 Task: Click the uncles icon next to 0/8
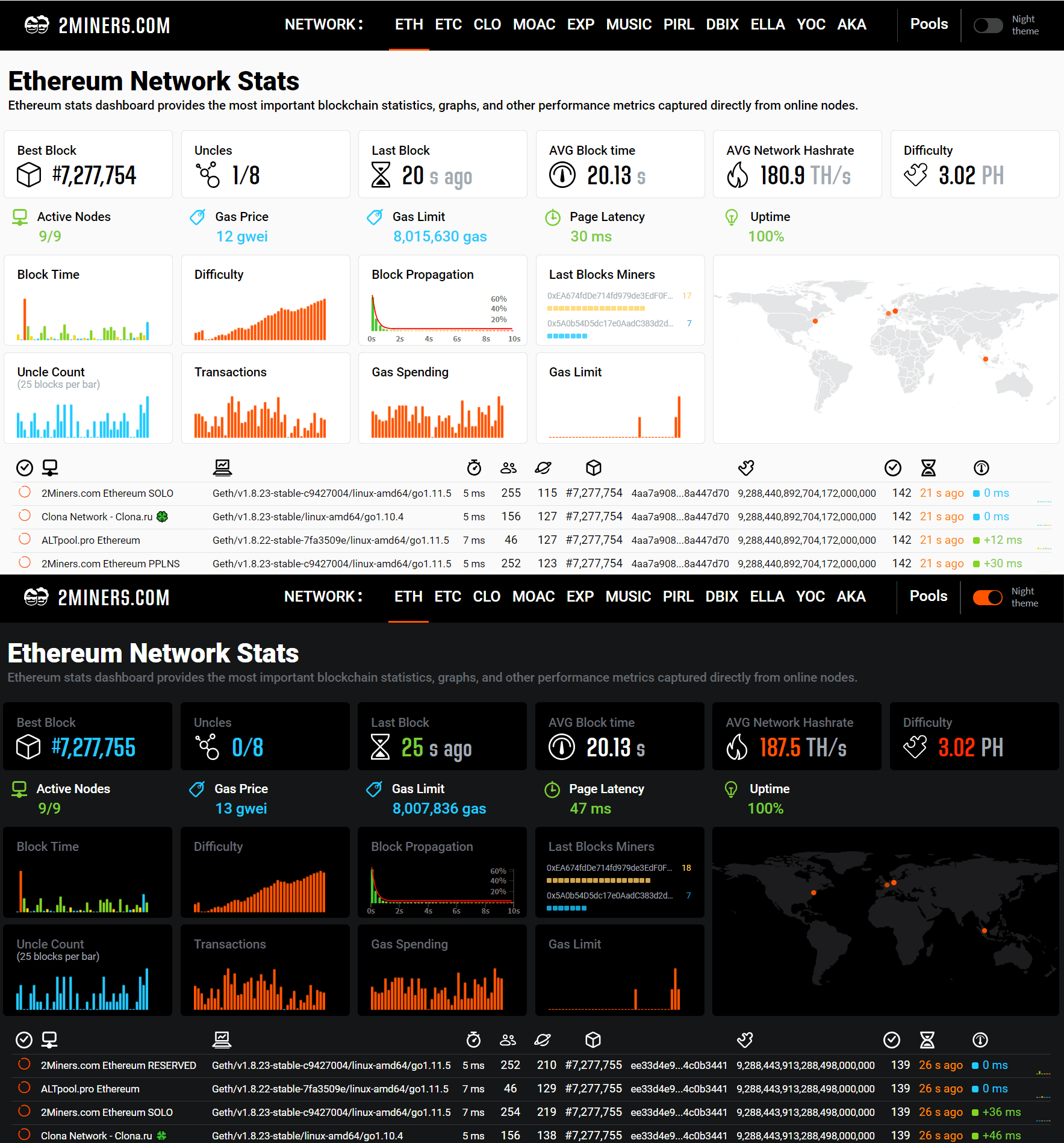pyautogui.click(x=208, y=747)
